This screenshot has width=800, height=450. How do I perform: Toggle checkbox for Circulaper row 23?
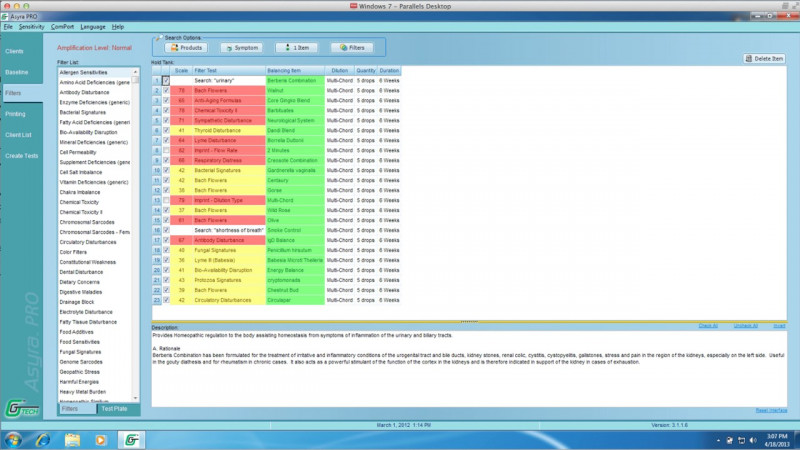pyautogui.click(x=166, y=300)
